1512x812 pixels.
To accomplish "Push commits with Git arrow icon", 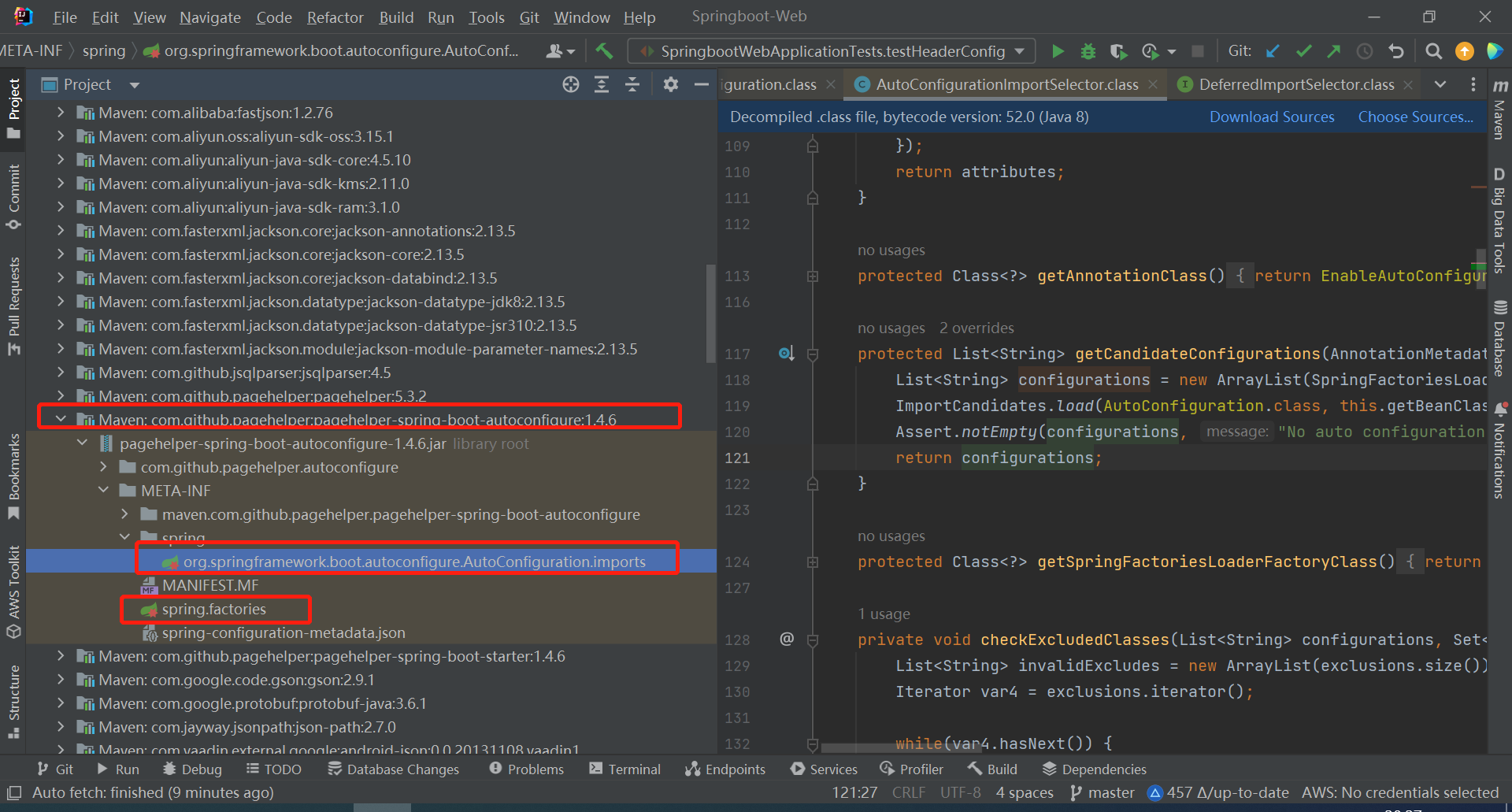I will pyautogui.click(x=1333, y=51).
